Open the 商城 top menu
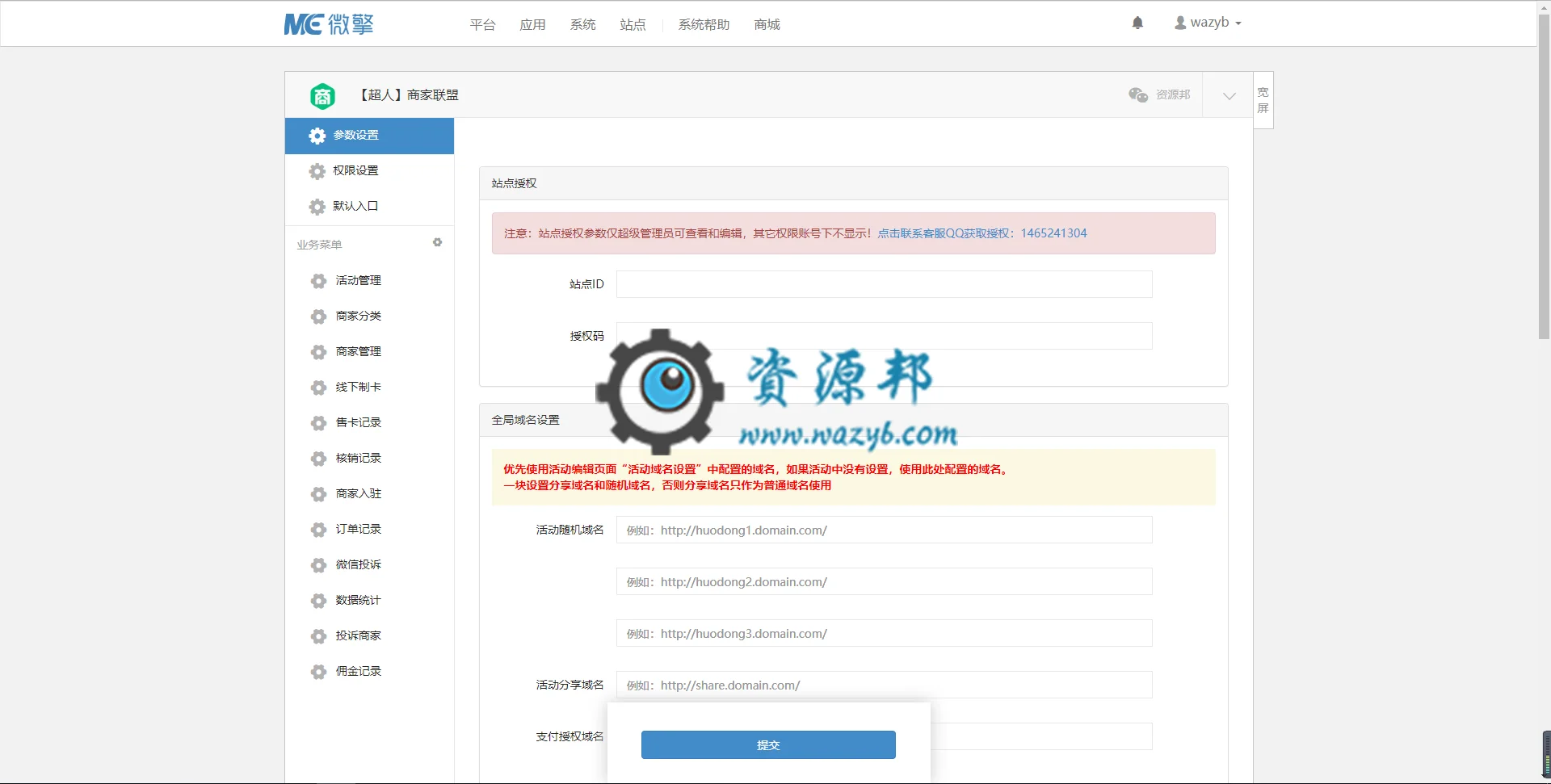1551x784 pixels. [767, 25]
